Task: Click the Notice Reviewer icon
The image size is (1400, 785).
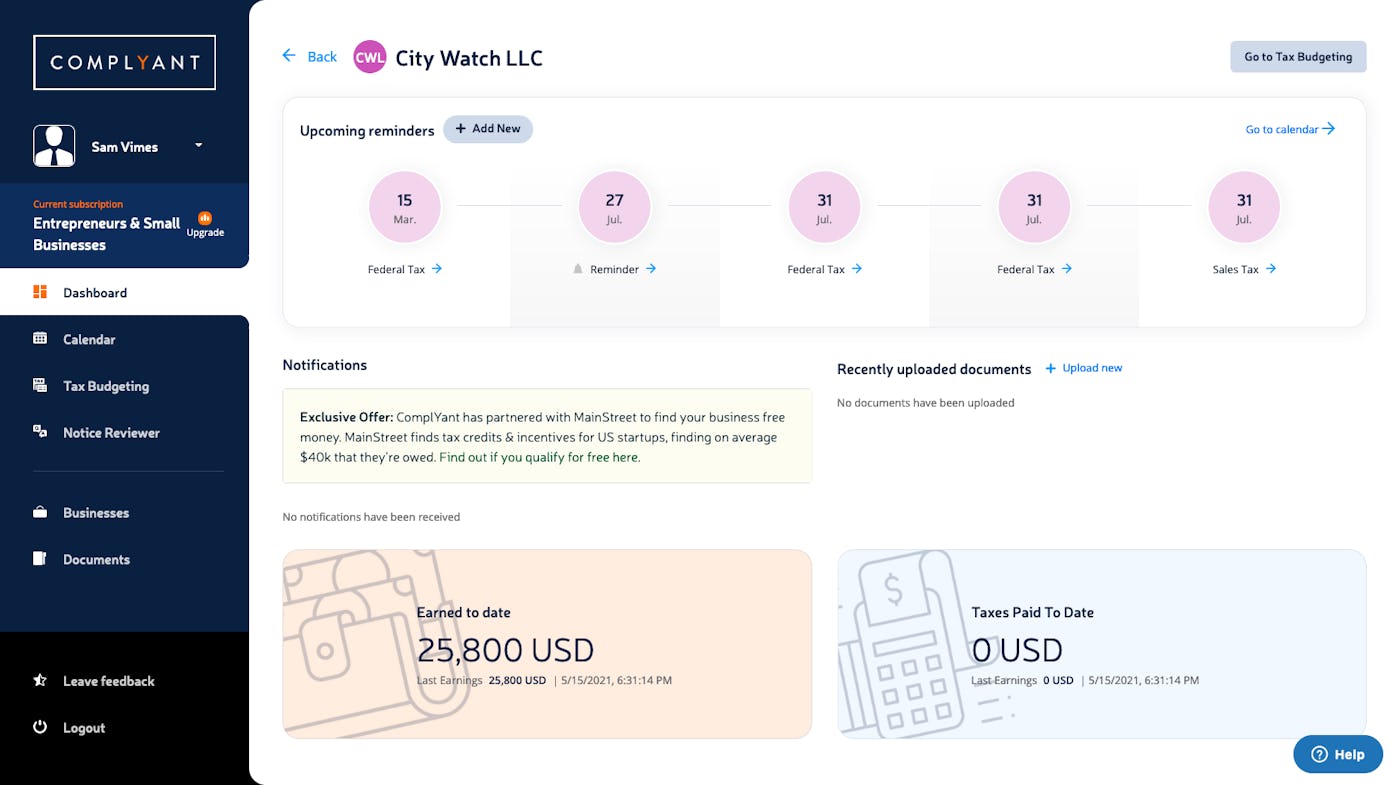Action: 40,432
